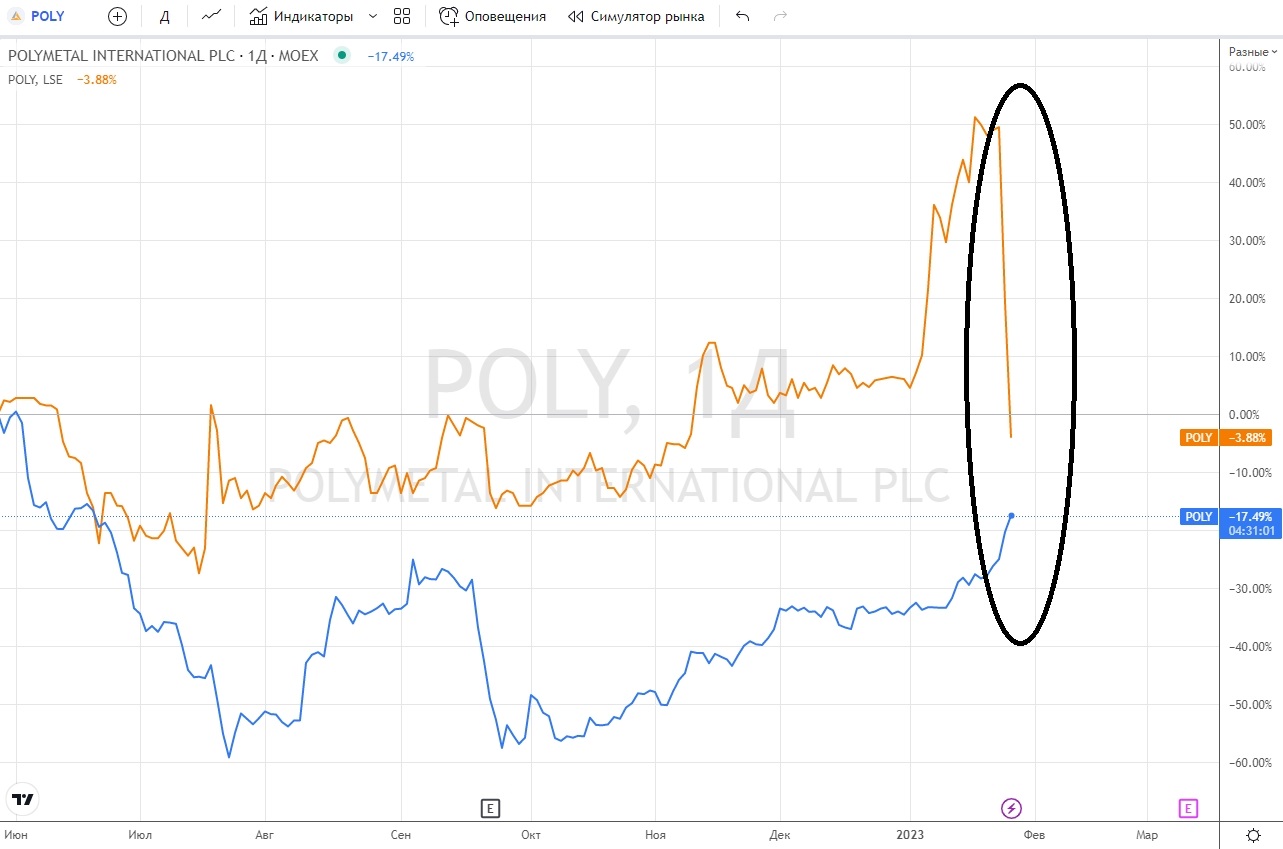1283x849 pixels.
Task: Click the 2023 label on the time axis
Action: (910, 835)
